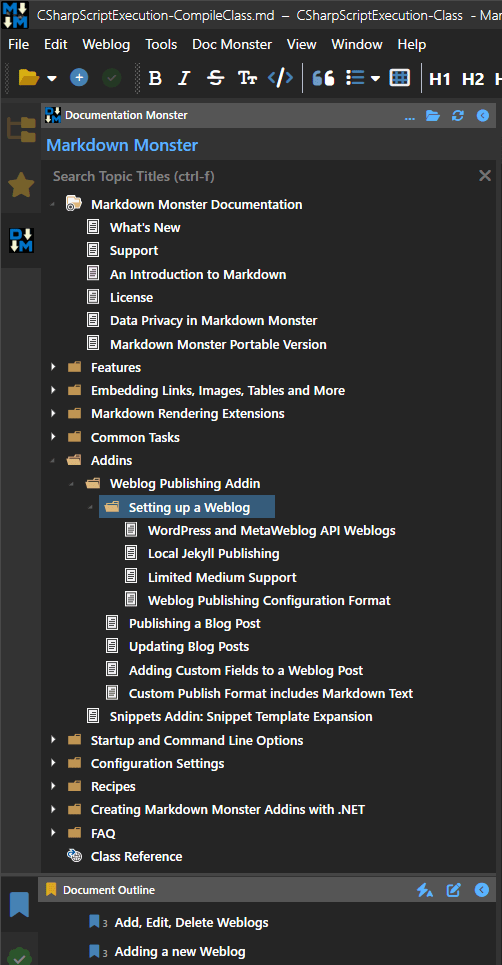Open the Weblog menu

tap(106, 44)
